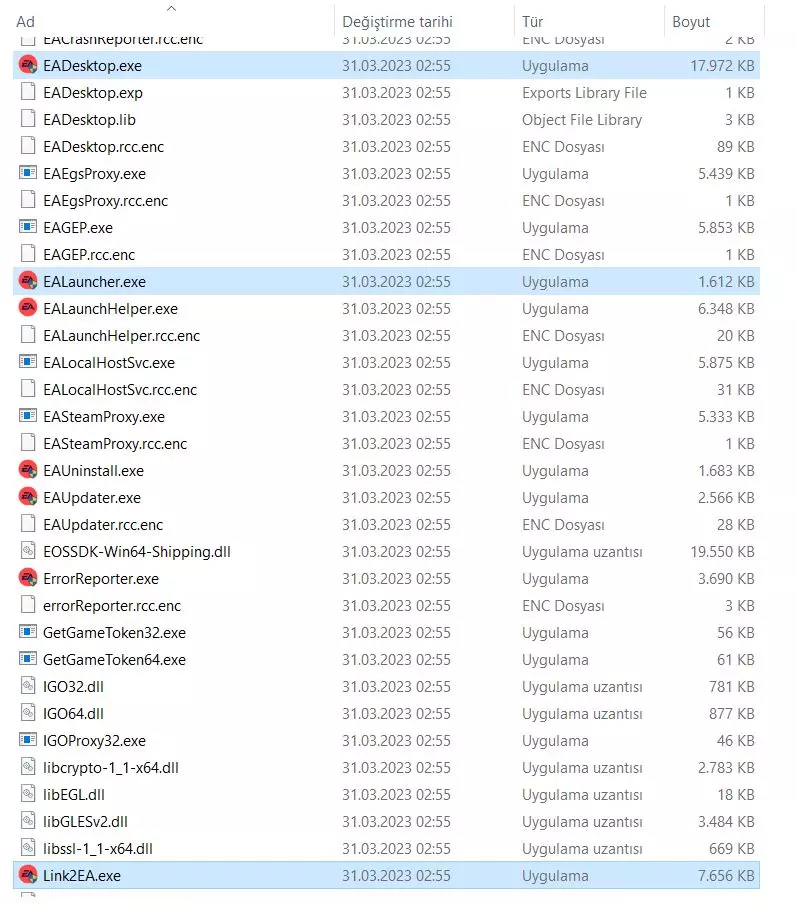Image resolution: width=796 pixels, height=905 pixels.
Task: Click the Exports Library File type cell
Action: [x=584, y=93]
